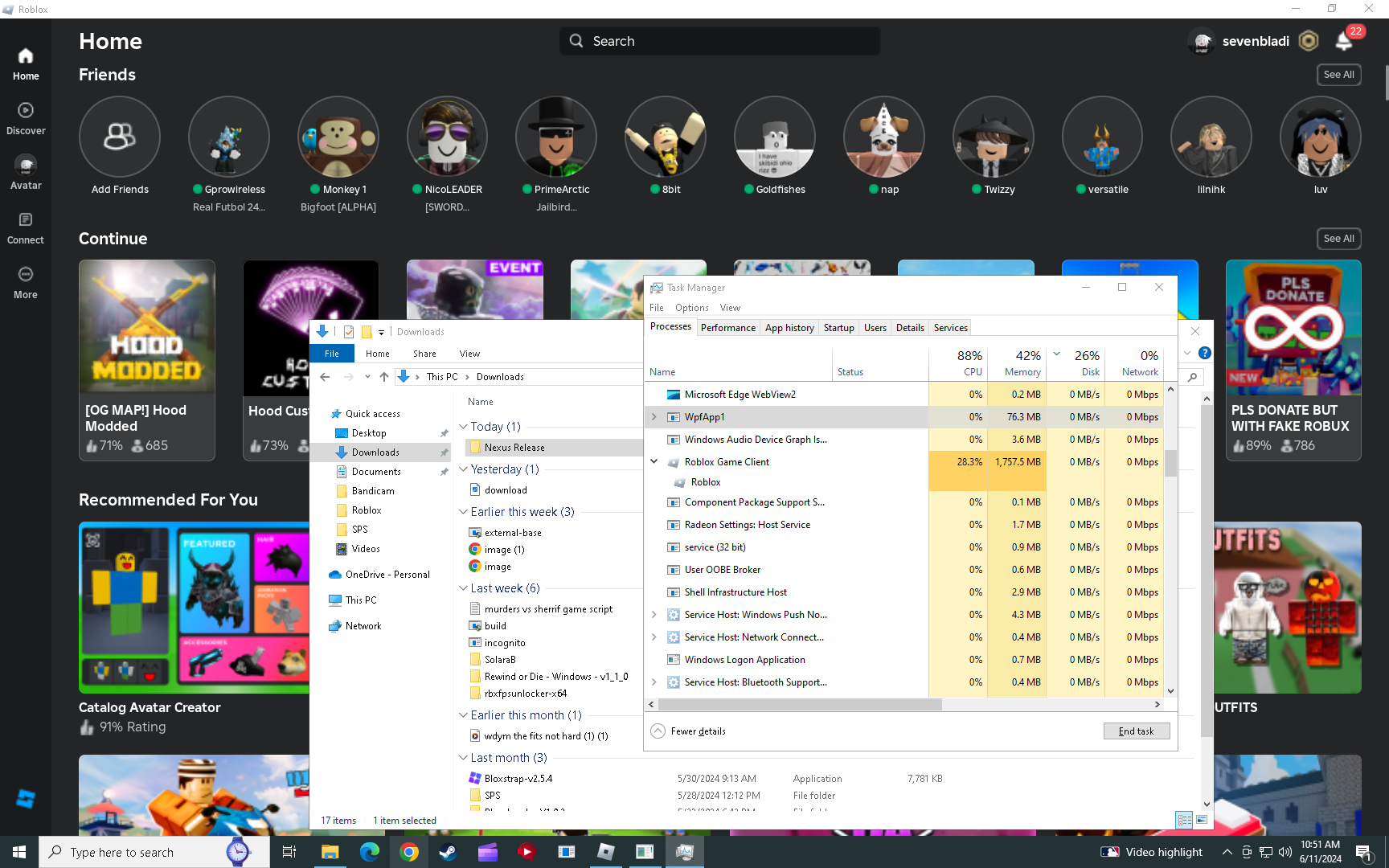1389x868 pixels.
Task: Click the File Explorer Back arrow
Action: pyautogui.click(x=325, y=377)
